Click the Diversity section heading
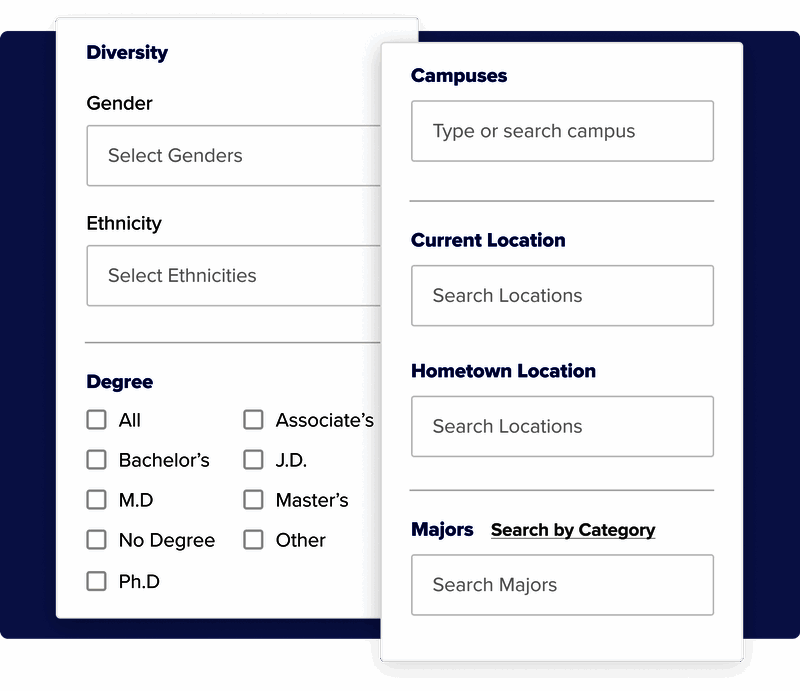The width and height of the screenshot is (800, 691). [x=127, y=53]
